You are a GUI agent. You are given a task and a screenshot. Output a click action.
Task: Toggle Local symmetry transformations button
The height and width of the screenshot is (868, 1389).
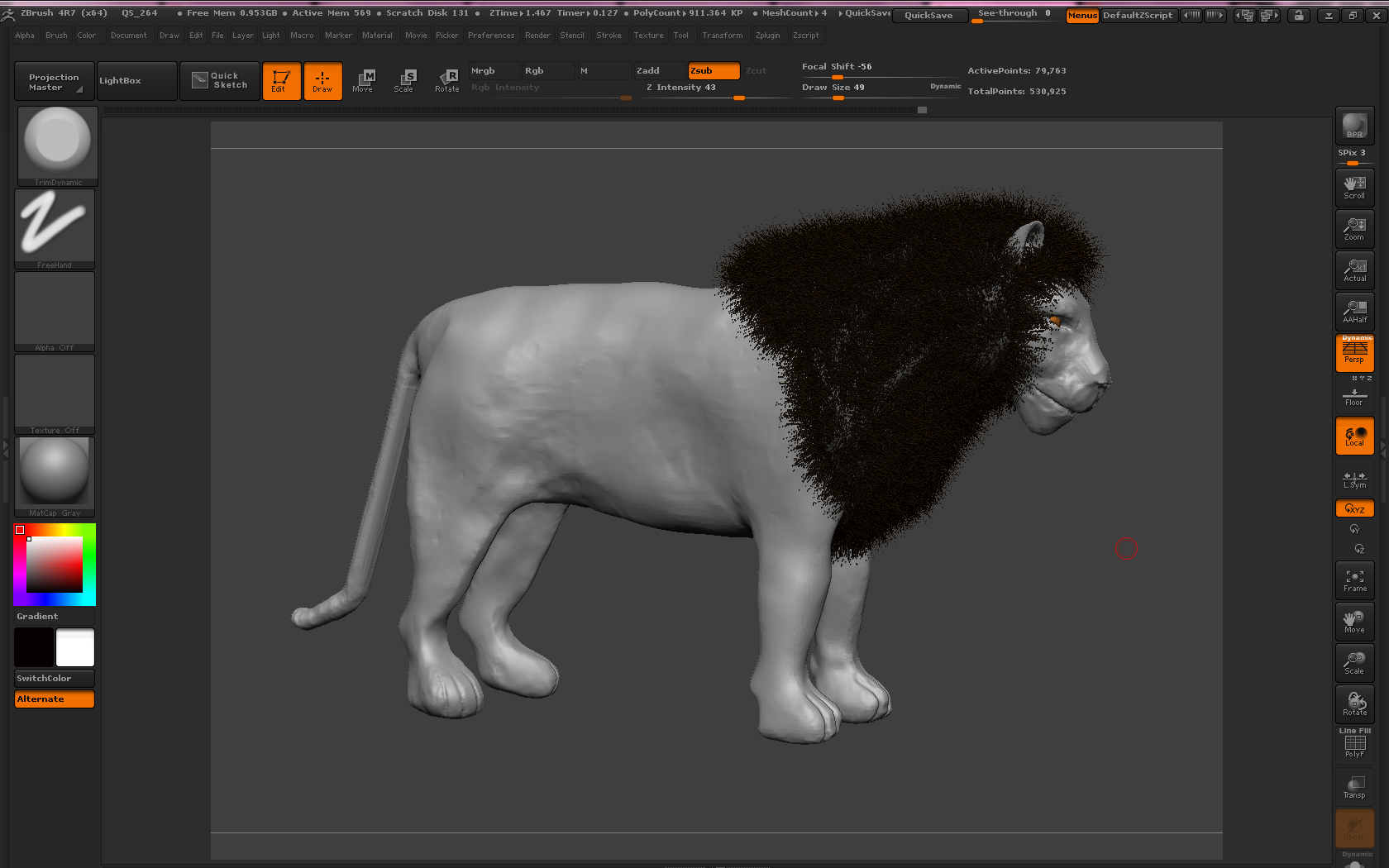pos(1354,436)
